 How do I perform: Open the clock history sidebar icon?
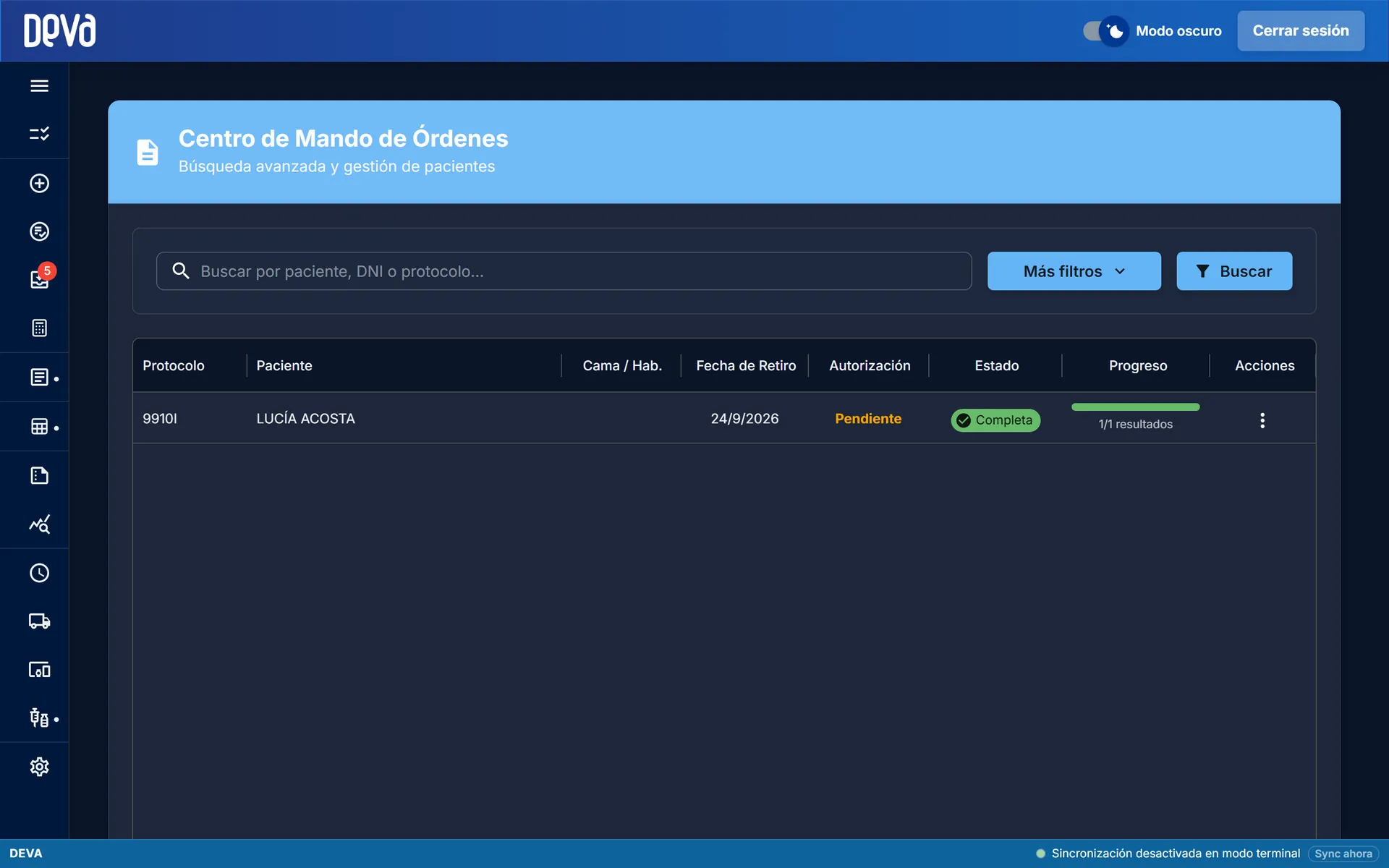click(x=39, y=573)
